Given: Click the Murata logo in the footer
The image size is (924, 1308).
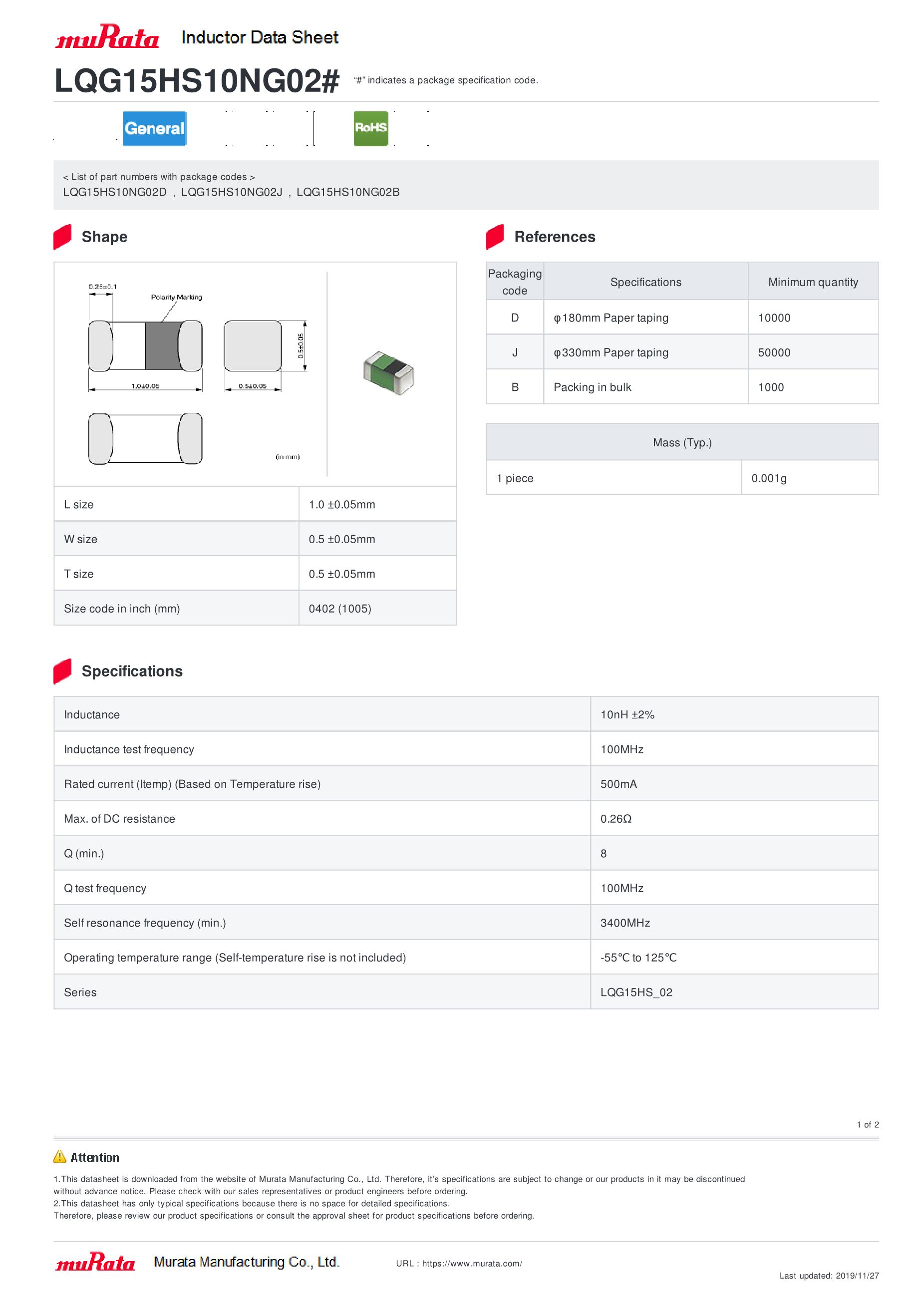Looking at the screenshot, I should [95, 1262].
